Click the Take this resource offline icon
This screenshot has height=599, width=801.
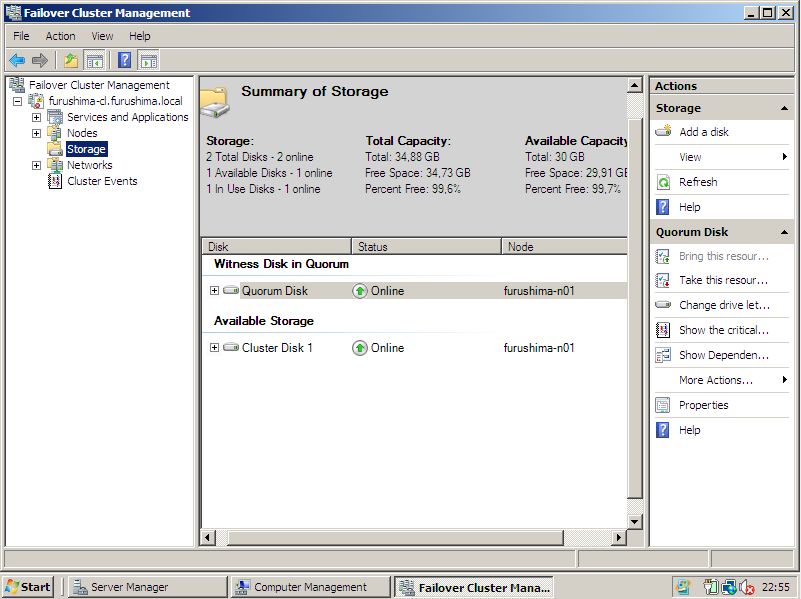pyautogui.click(x=663, y=280)
